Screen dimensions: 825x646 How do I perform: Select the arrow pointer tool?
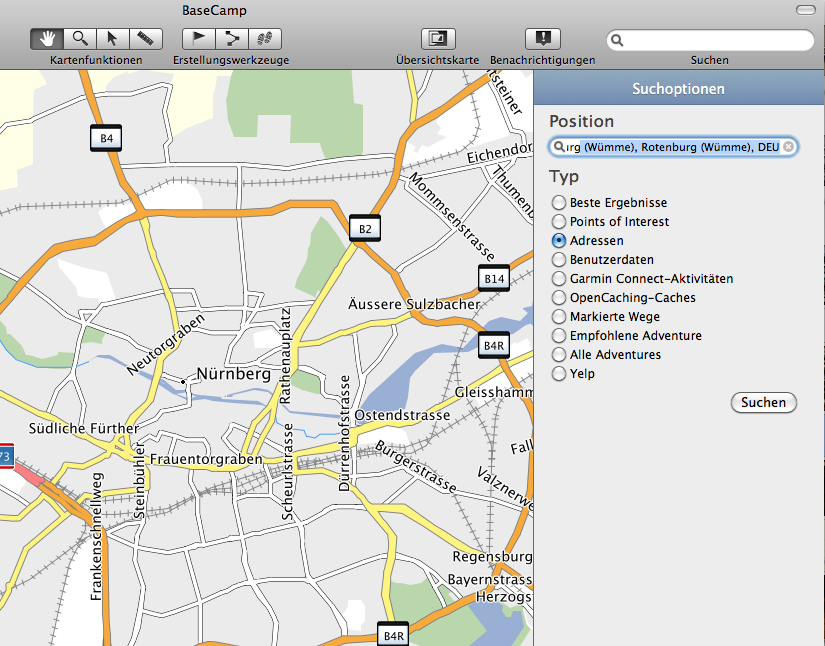pos(113,39)
